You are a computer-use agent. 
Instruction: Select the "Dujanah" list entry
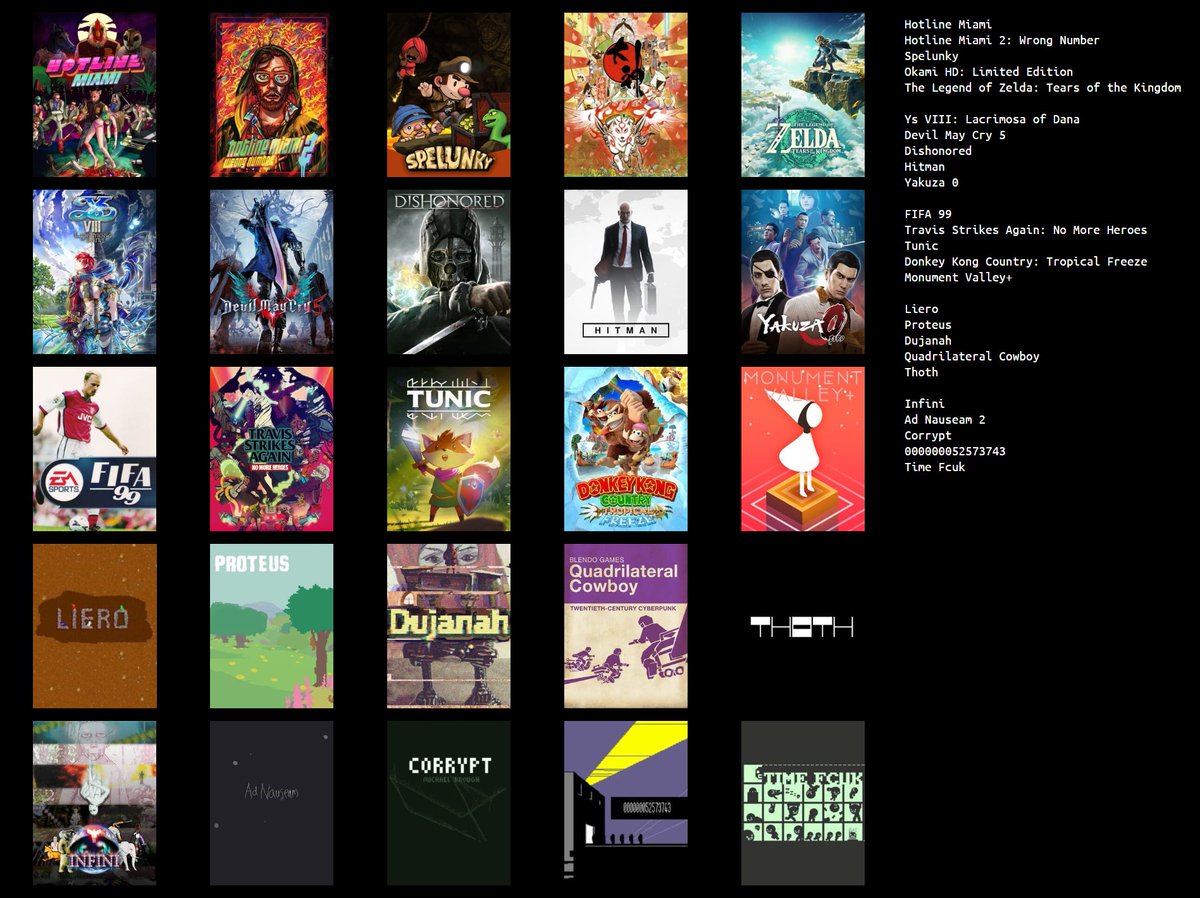click(928, 341)
